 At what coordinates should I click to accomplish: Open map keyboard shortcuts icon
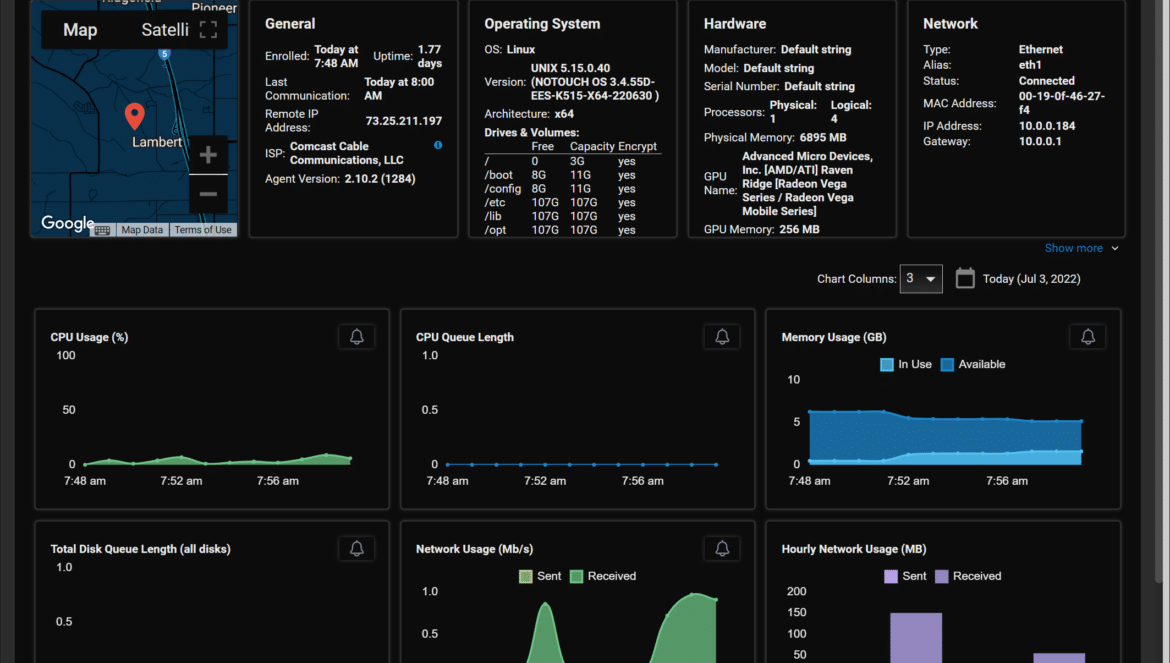(102, 230)
